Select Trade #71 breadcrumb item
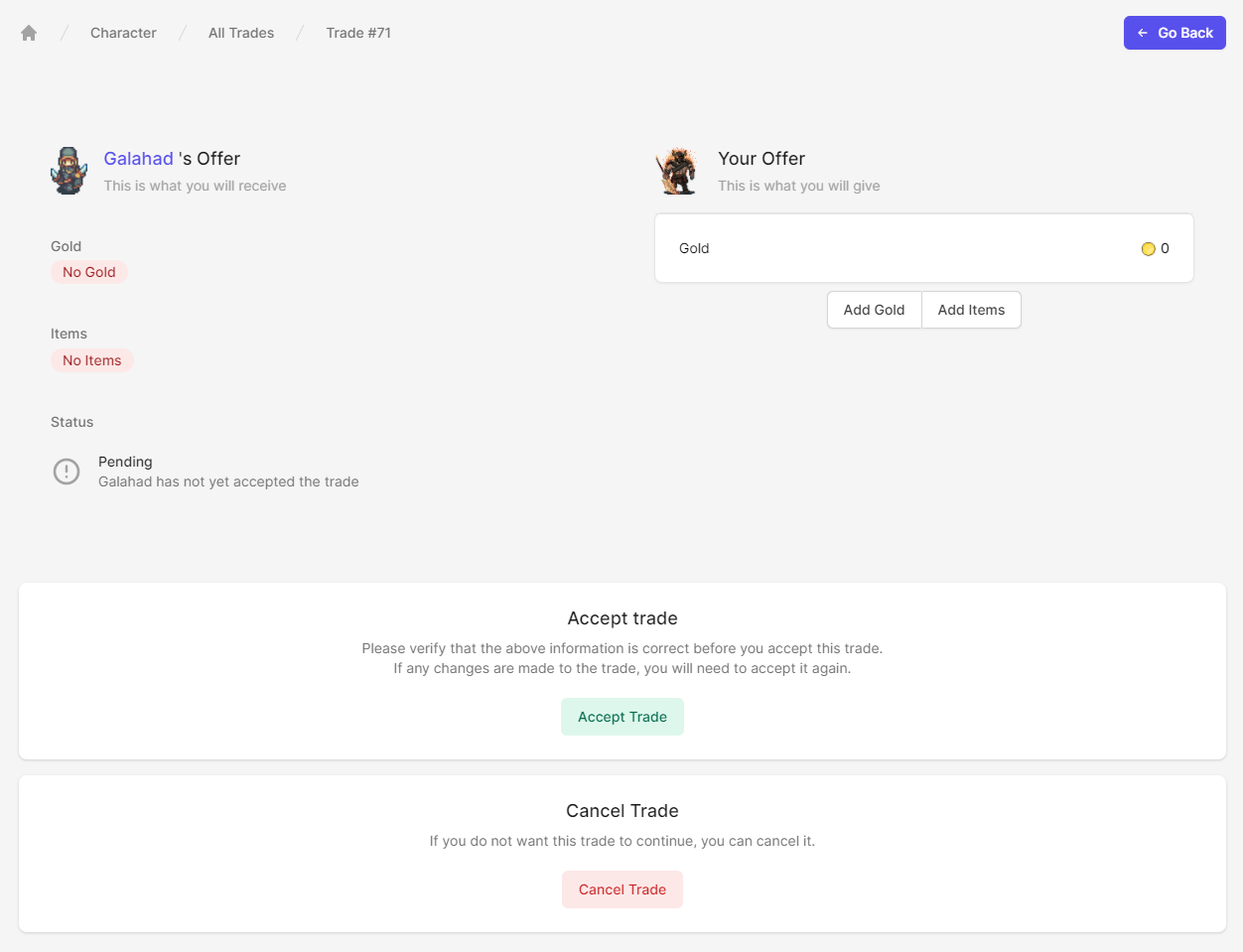 click(x=358, y=33)
